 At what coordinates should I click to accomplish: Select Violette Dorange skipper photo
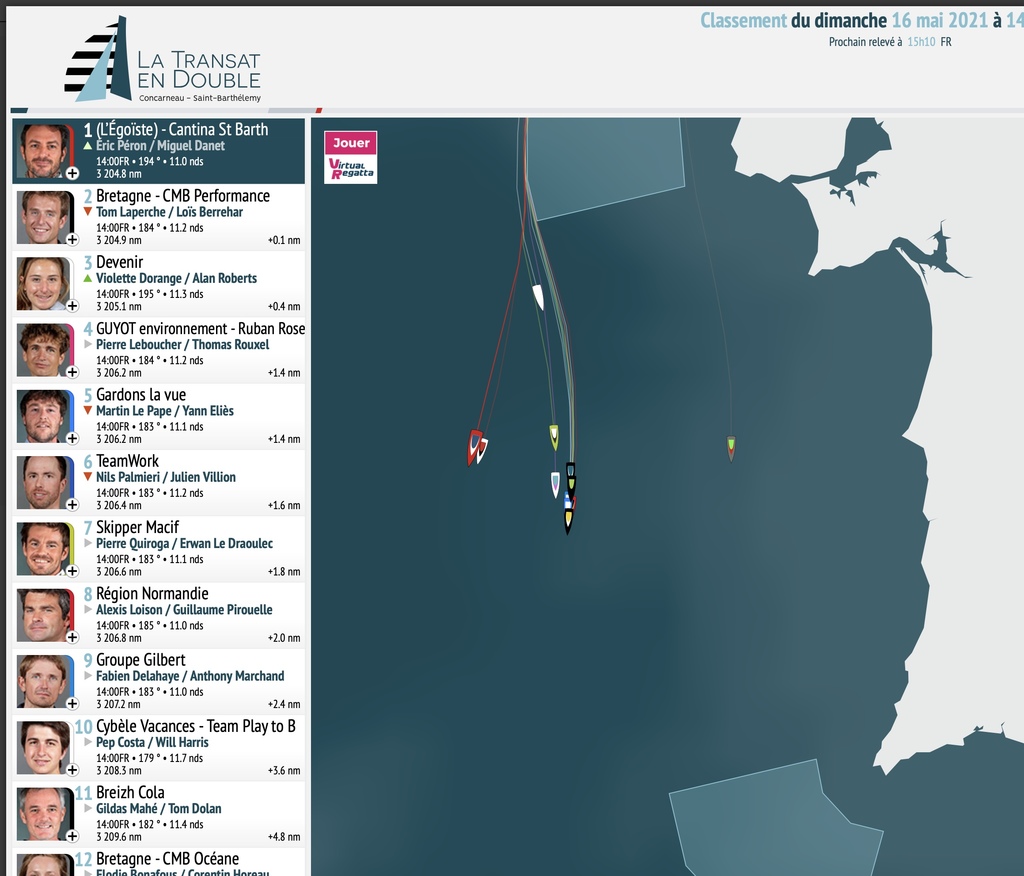coord(43,284)
